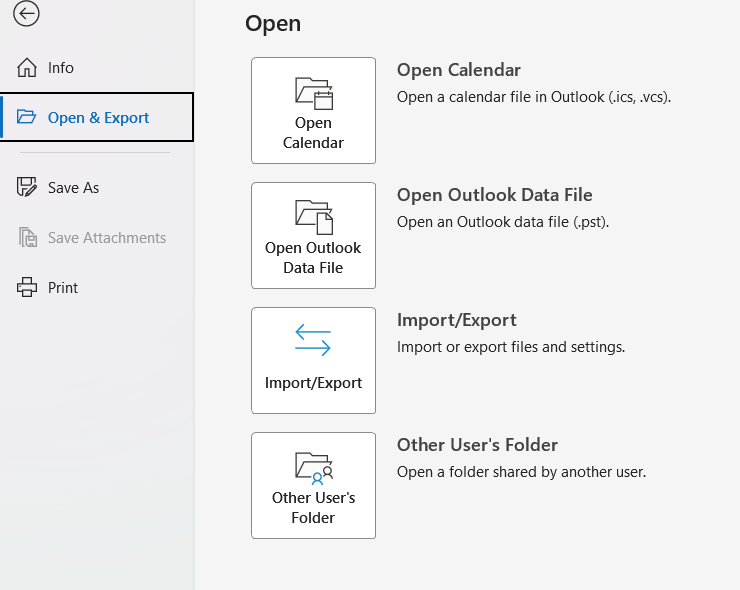Choose Print text in sidebar
Image resolution: width=740 pixels, height=590 pixels.
63,288
